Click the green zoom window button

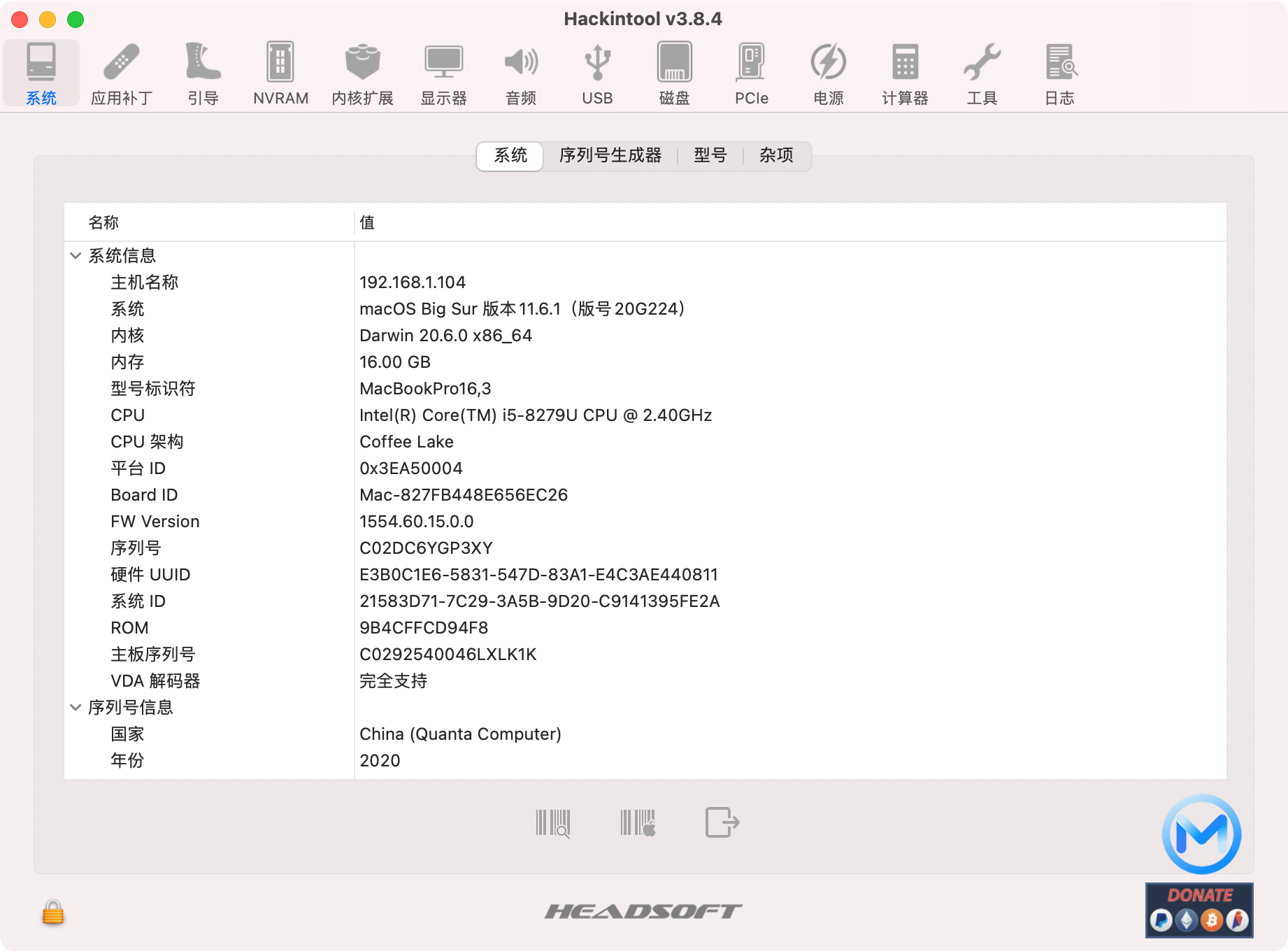pyautogui.click(x=76, y=20)
